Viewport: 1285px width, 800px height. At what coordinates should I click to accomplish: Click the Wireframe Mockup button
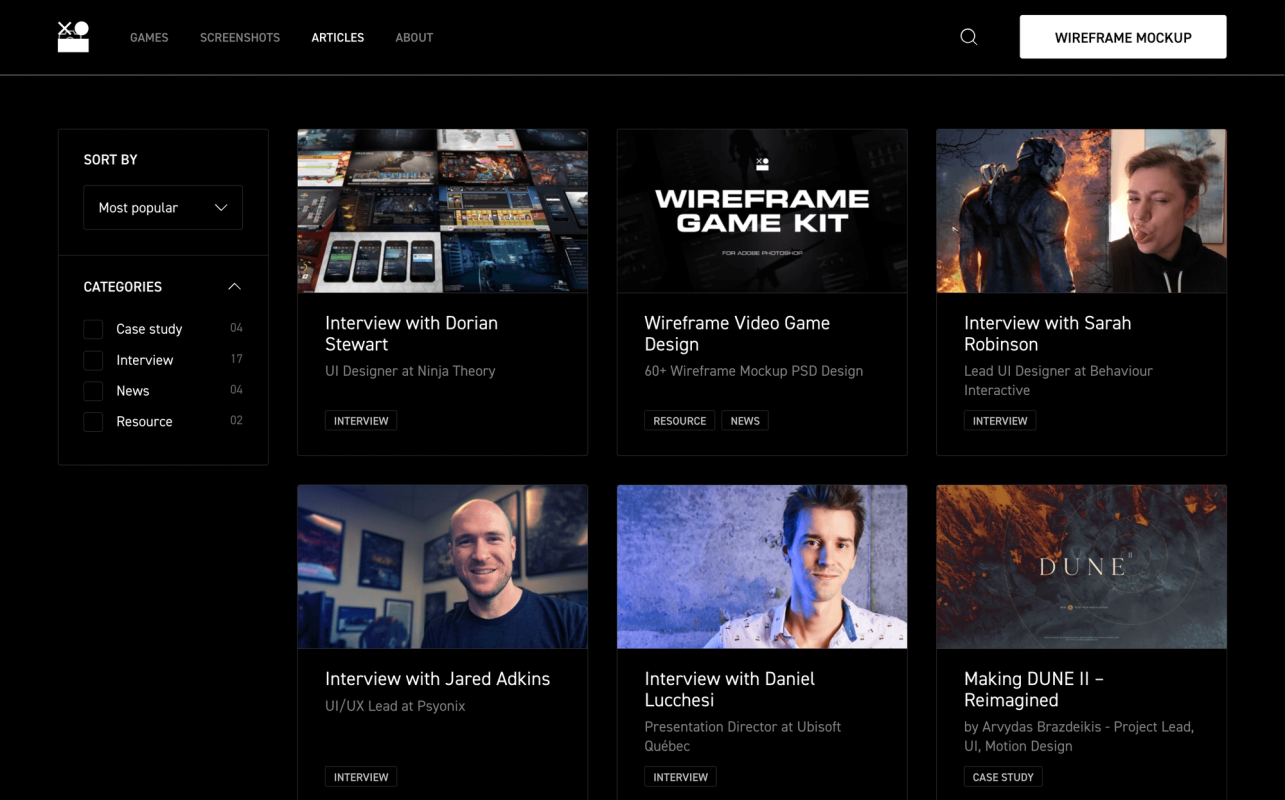tap(1123, 37)
